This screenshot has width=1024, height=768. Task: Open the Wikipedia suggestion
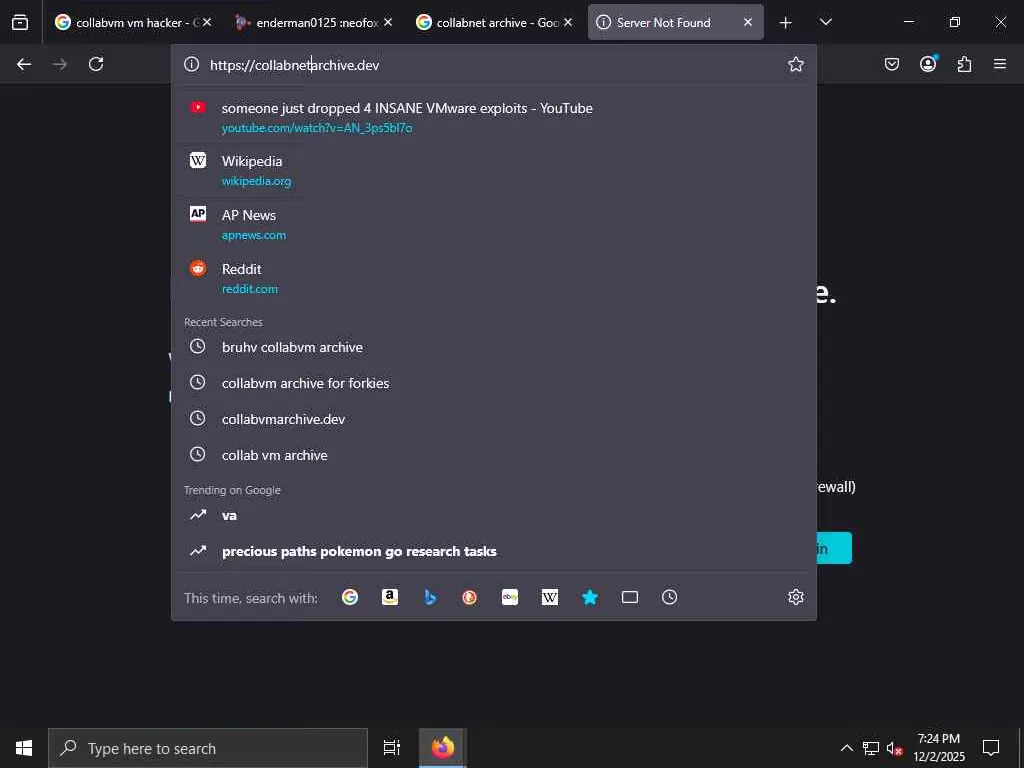point(494,170)
